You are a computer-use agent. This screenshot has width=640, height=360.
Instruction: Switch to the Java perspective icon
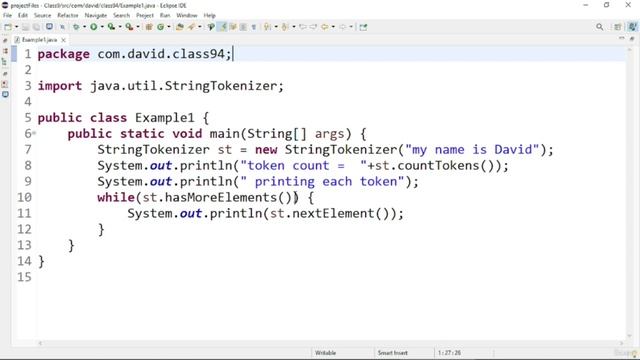pos(632,27)
